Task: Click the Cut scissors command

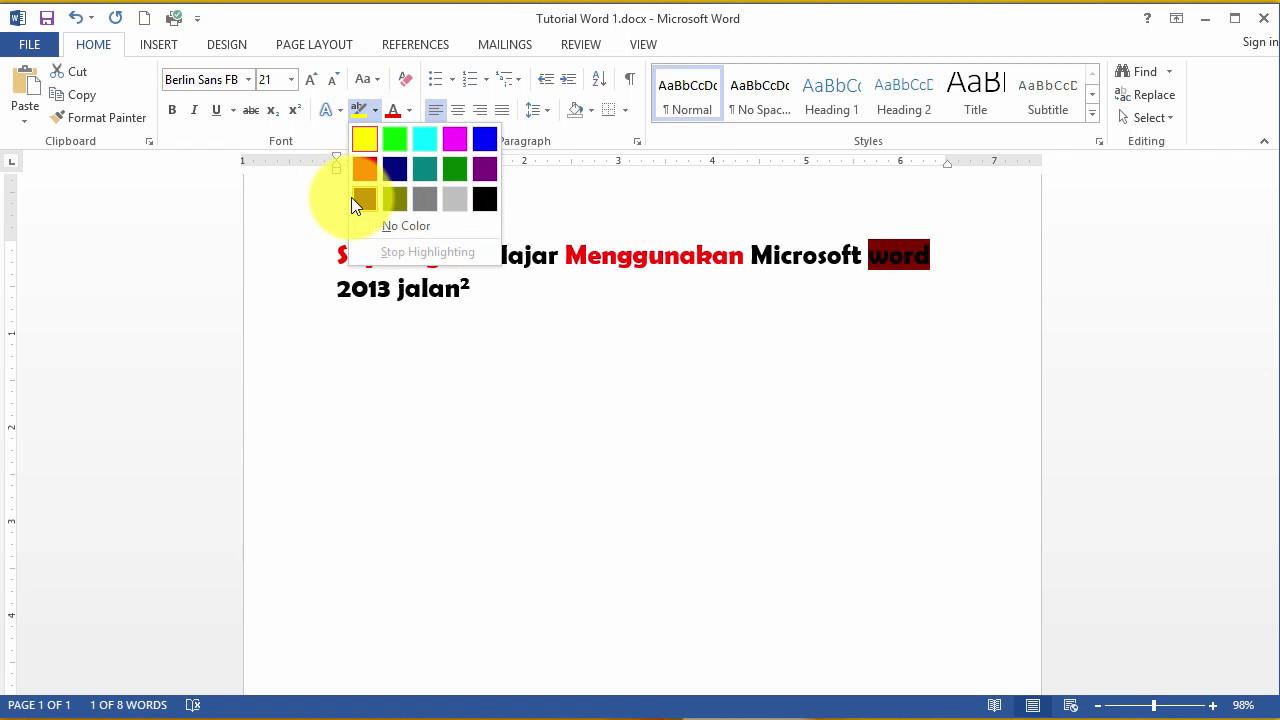Action: pyautogui.click(x=67, y=72)
